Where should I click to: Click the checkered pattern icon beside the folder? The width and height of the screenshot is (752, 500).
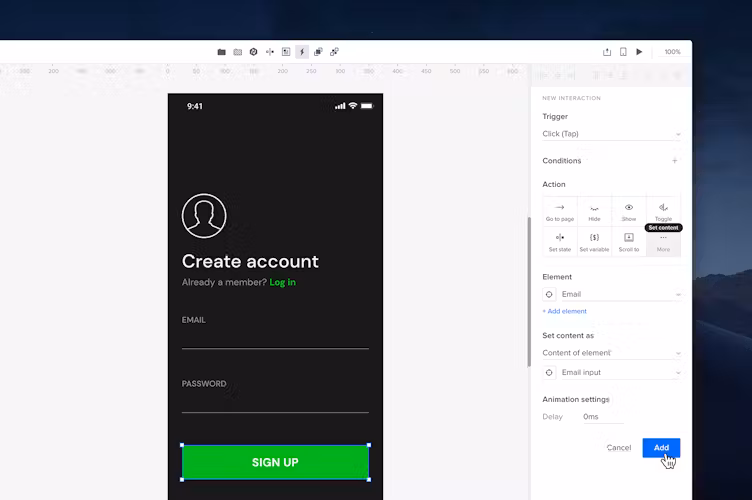pos(237,52)
